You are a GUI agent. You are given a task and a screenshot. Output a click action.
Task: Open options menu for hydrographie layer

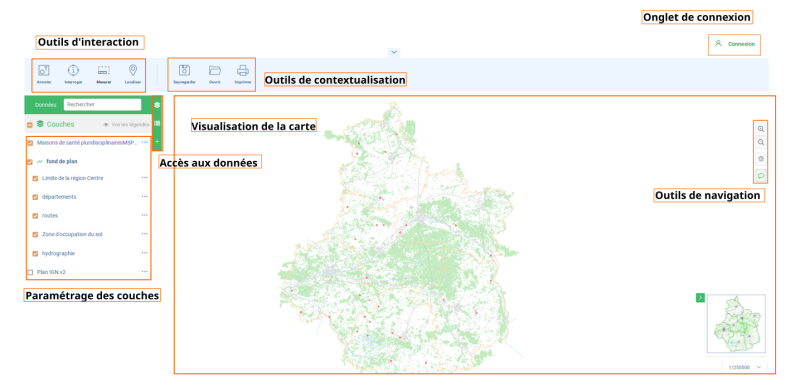point(145,252)
